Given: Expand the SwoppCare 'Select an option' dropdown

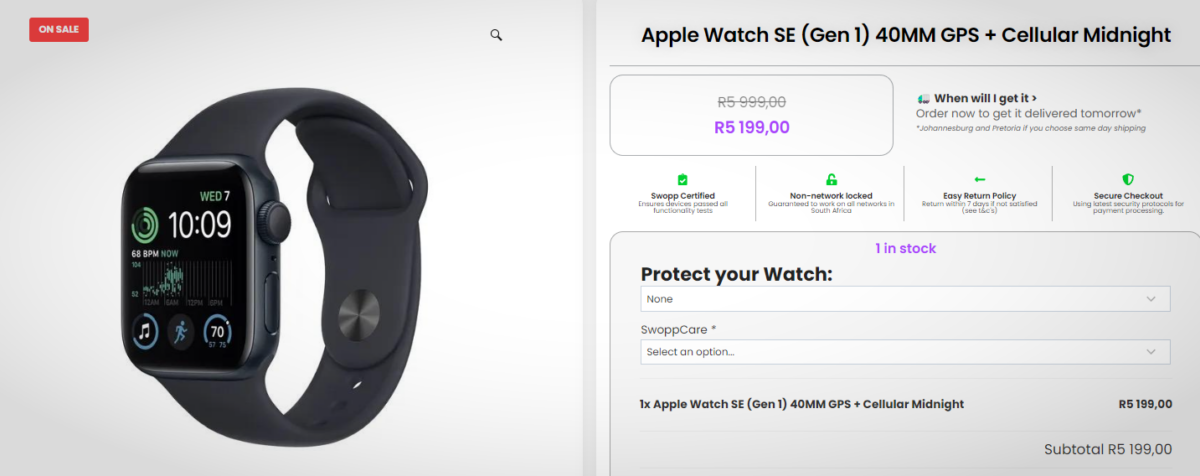Looking at the screenshot, I should pos(905,352).
